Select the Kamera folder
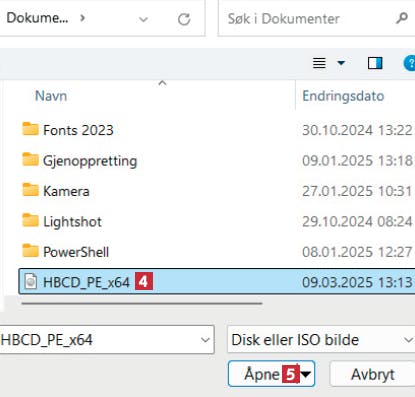This screenshot has width=415, height=397. click(56, 191)
